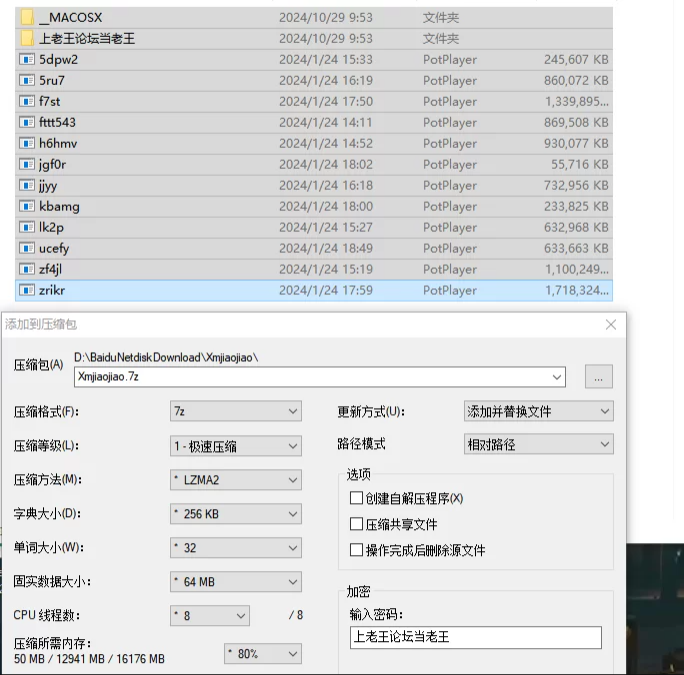Click the 930,077 KB size cell
The image size is (684, 675).
click(576, 143)
